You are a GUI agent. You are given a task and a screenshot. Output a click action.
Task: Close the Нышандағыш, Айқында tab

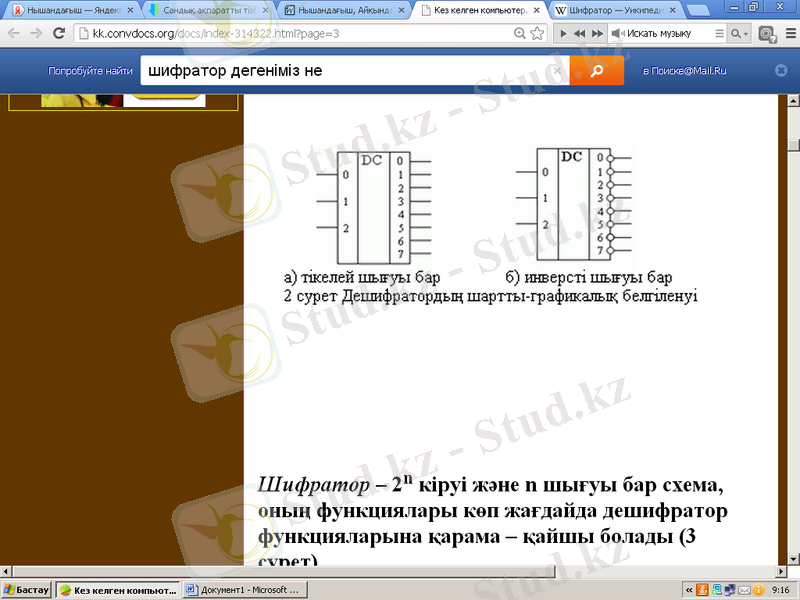coord(401,10)
